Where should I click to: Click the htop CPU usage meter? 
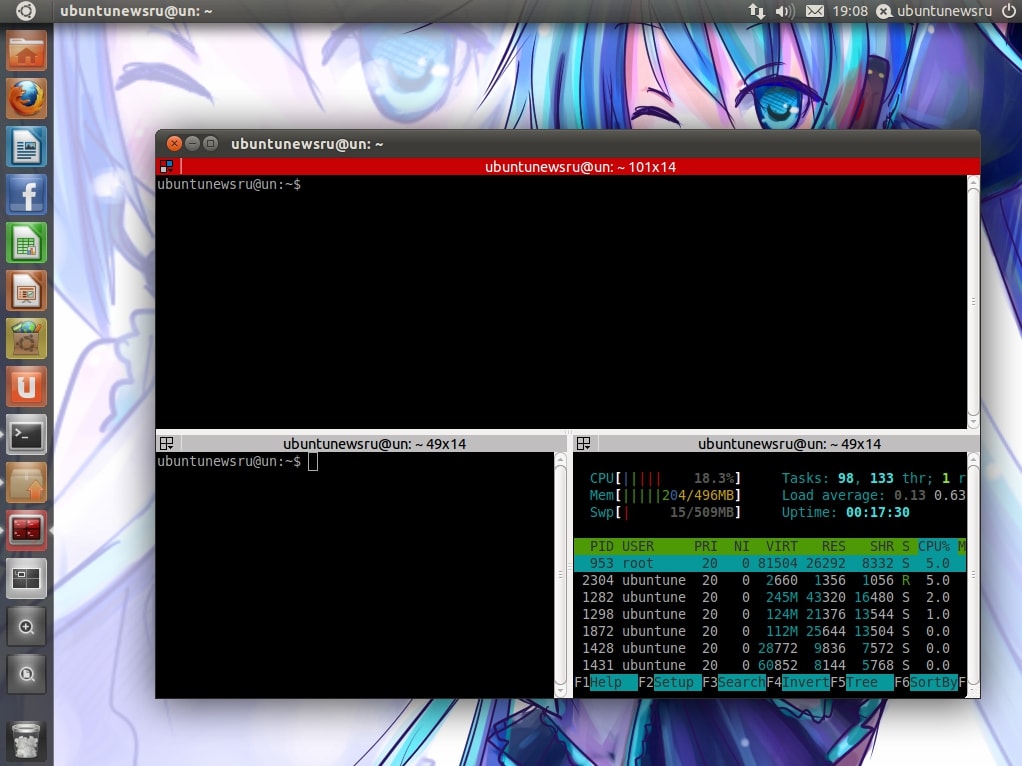(665, 479)
